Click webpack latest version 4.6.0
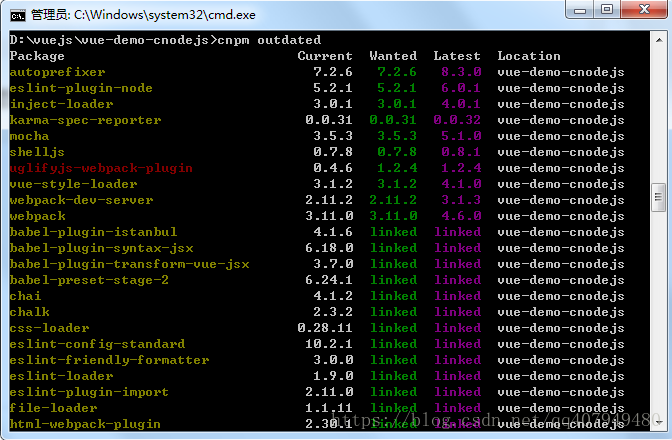The image size is (672, 440). point(461,216)
